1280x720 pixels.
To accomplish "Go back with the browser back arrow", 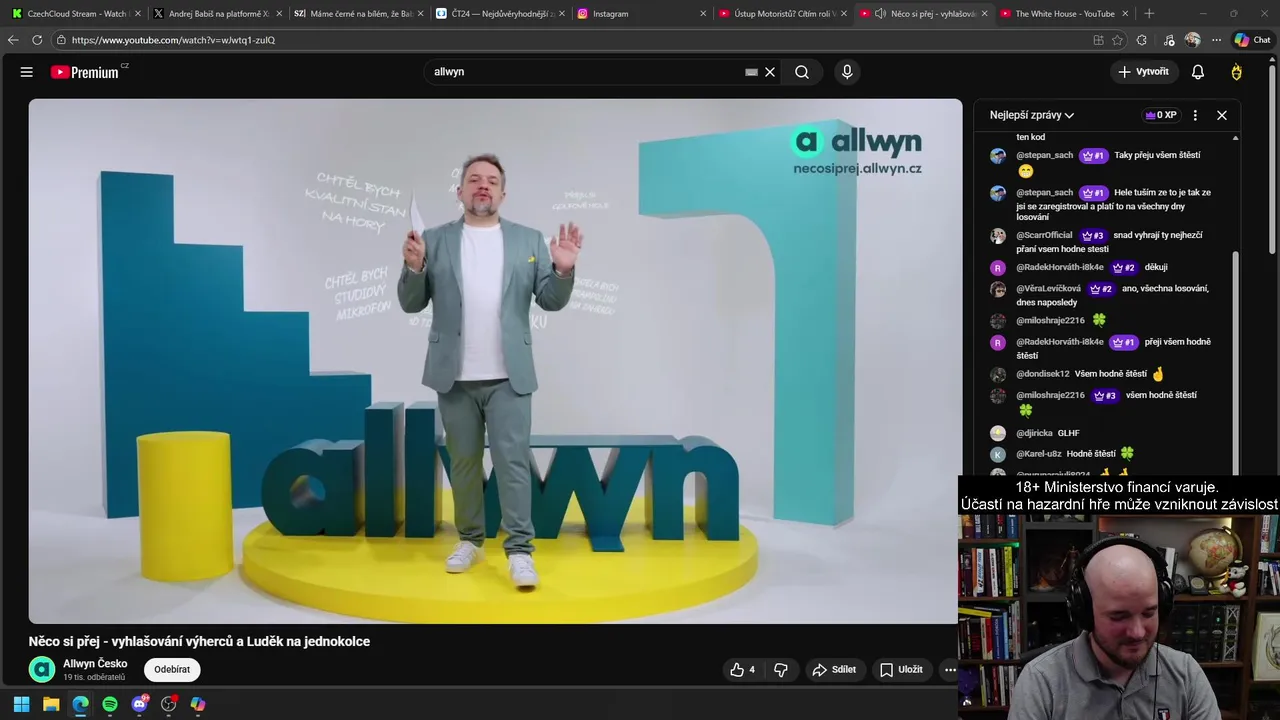I will point(13,40).
